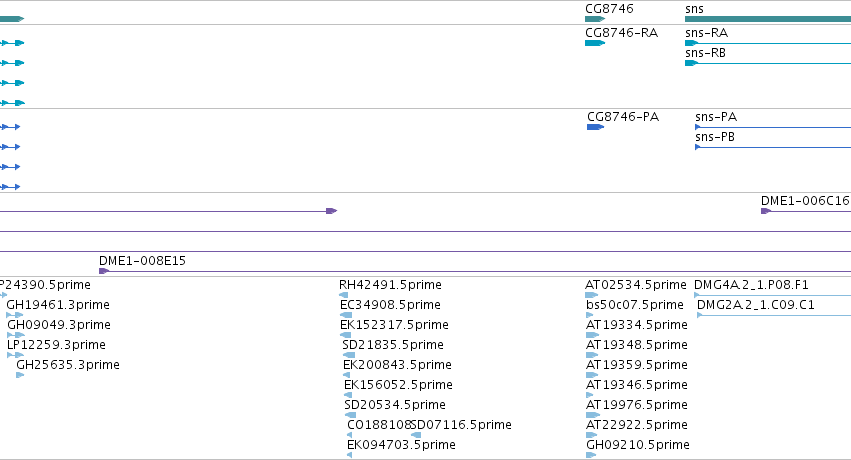851x460 pixels.
Task: Pick EST SD20534.5prime
Action: (x=395, y=405)
